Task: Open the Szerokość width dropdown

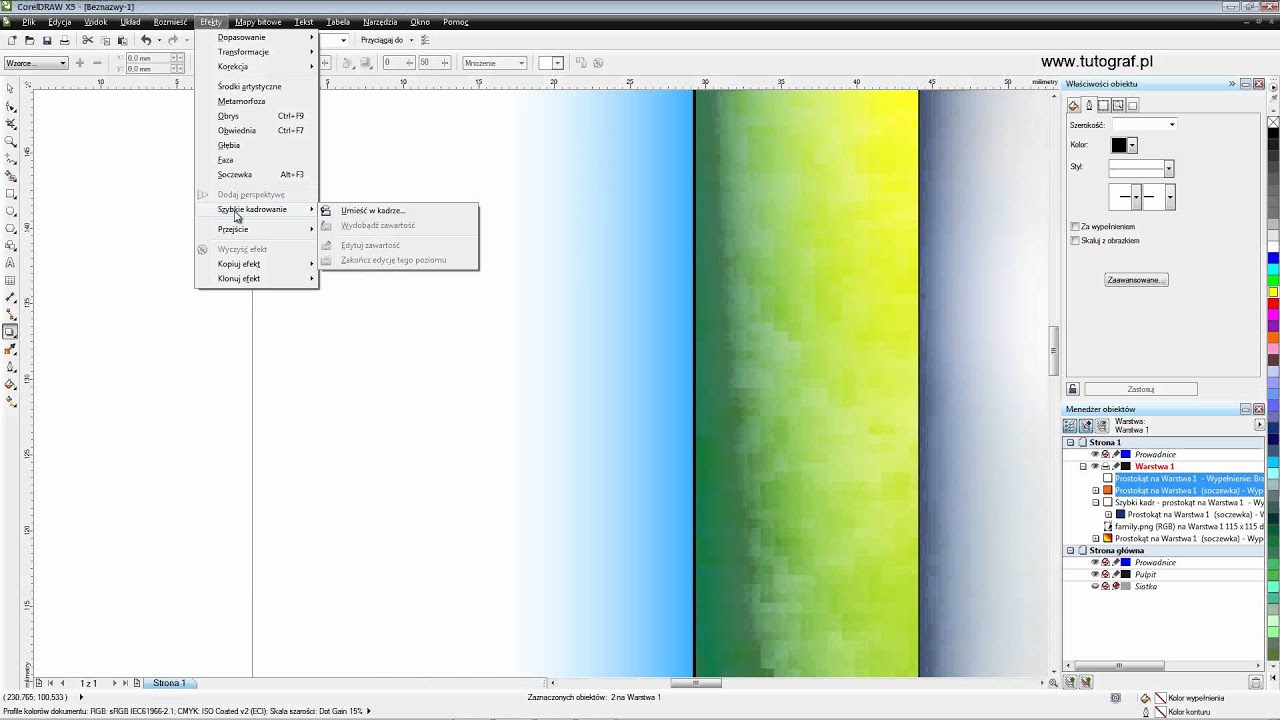Action: 1172,125
